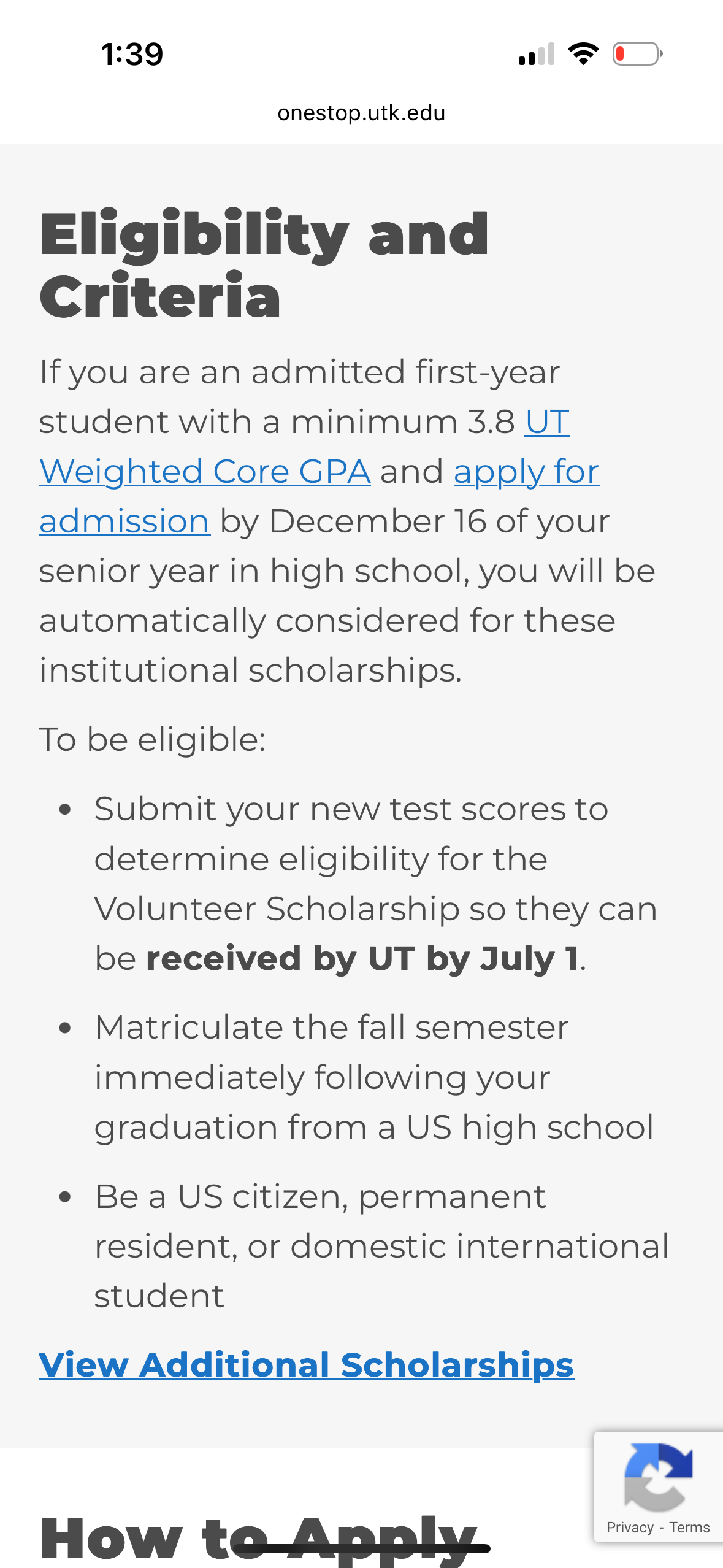This screenshot has width=723, height=1568.
Task: Open View Additional Scholarships link
Action: click(x=306, y=1365)
